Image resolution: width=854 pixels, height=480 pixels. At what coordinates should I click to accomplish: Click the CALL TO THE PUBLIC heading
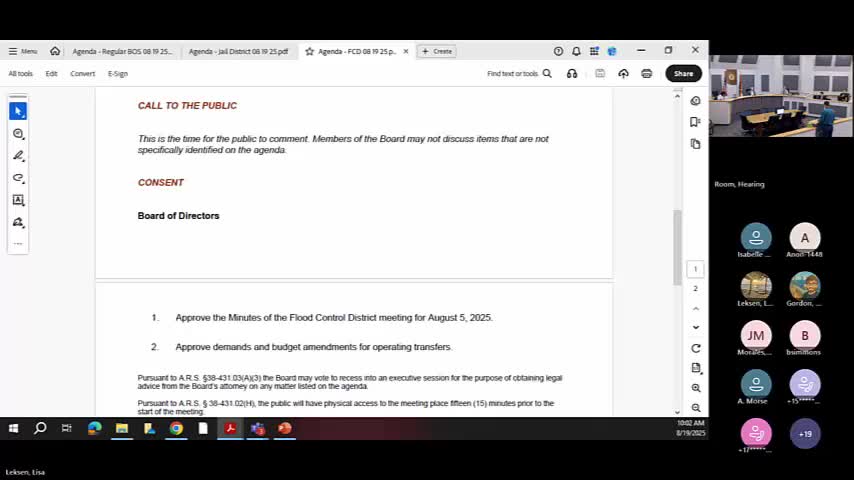click(187, 106)
